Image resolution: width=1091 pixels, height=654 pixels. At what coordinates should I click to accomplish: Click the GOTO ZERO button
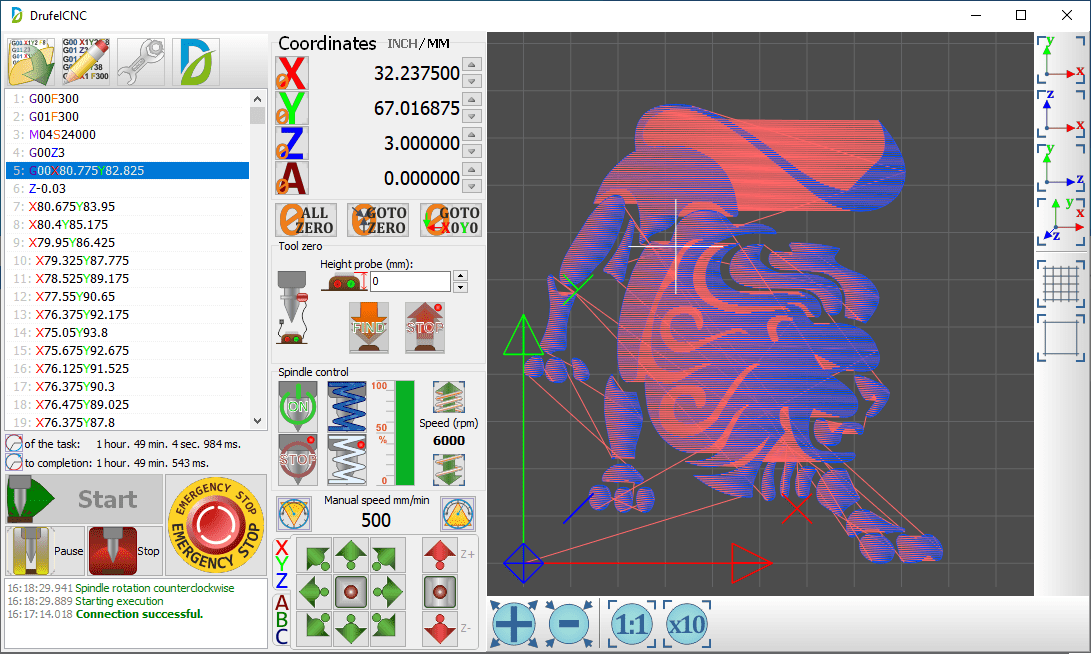tap(379, 220)
